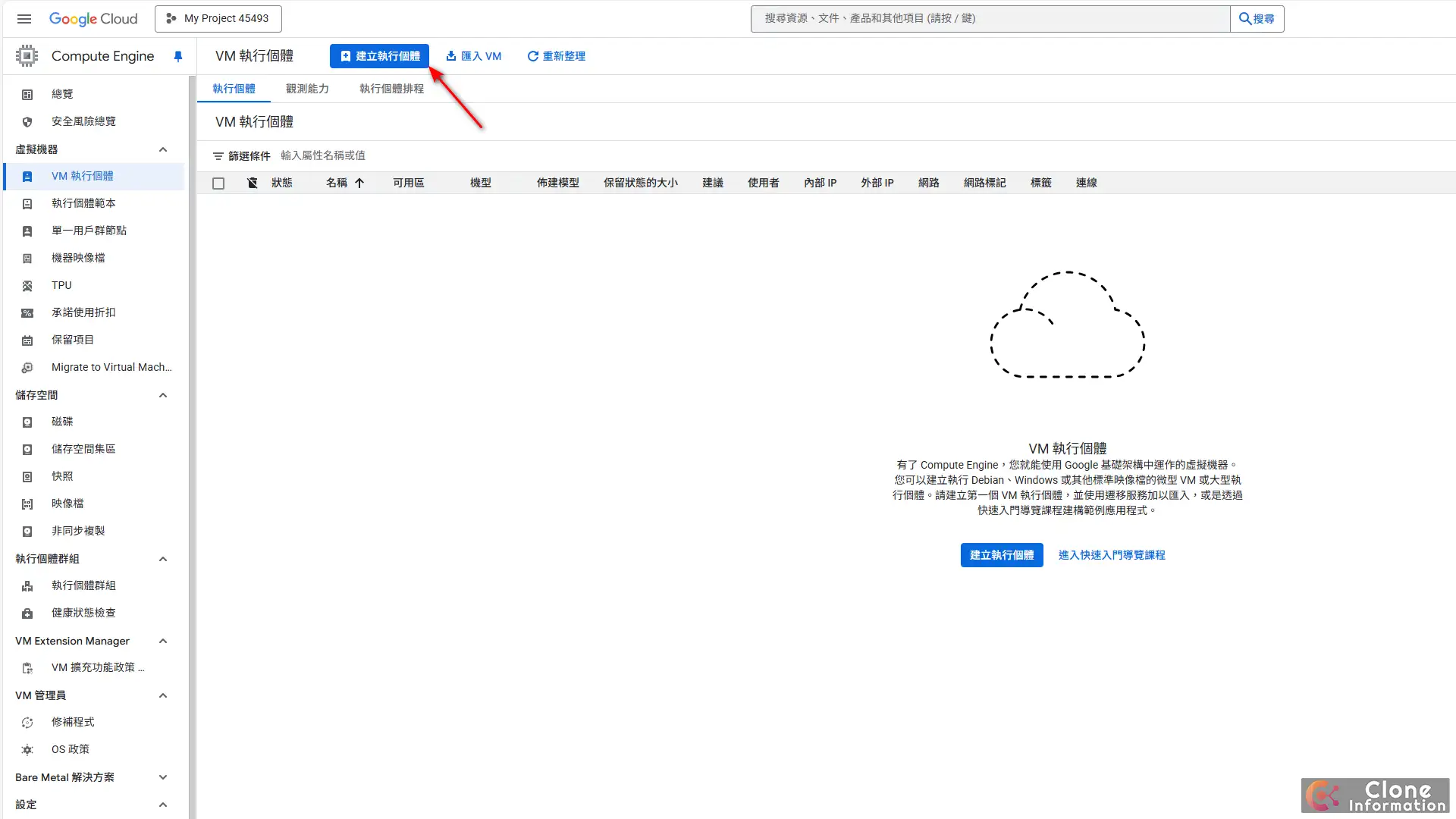Screen dimensions: 1456x819
Task: Switch to the 觀測能力 tab
Action: tap(307, 89)
